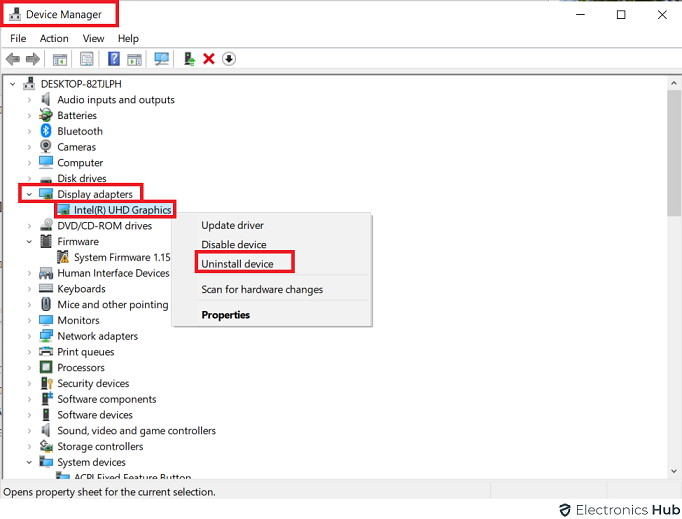This screenshot has width=682, height=519.
Task: Click the DVD/CD-ROM drives disc icon
Action: (x=46, y=225)
